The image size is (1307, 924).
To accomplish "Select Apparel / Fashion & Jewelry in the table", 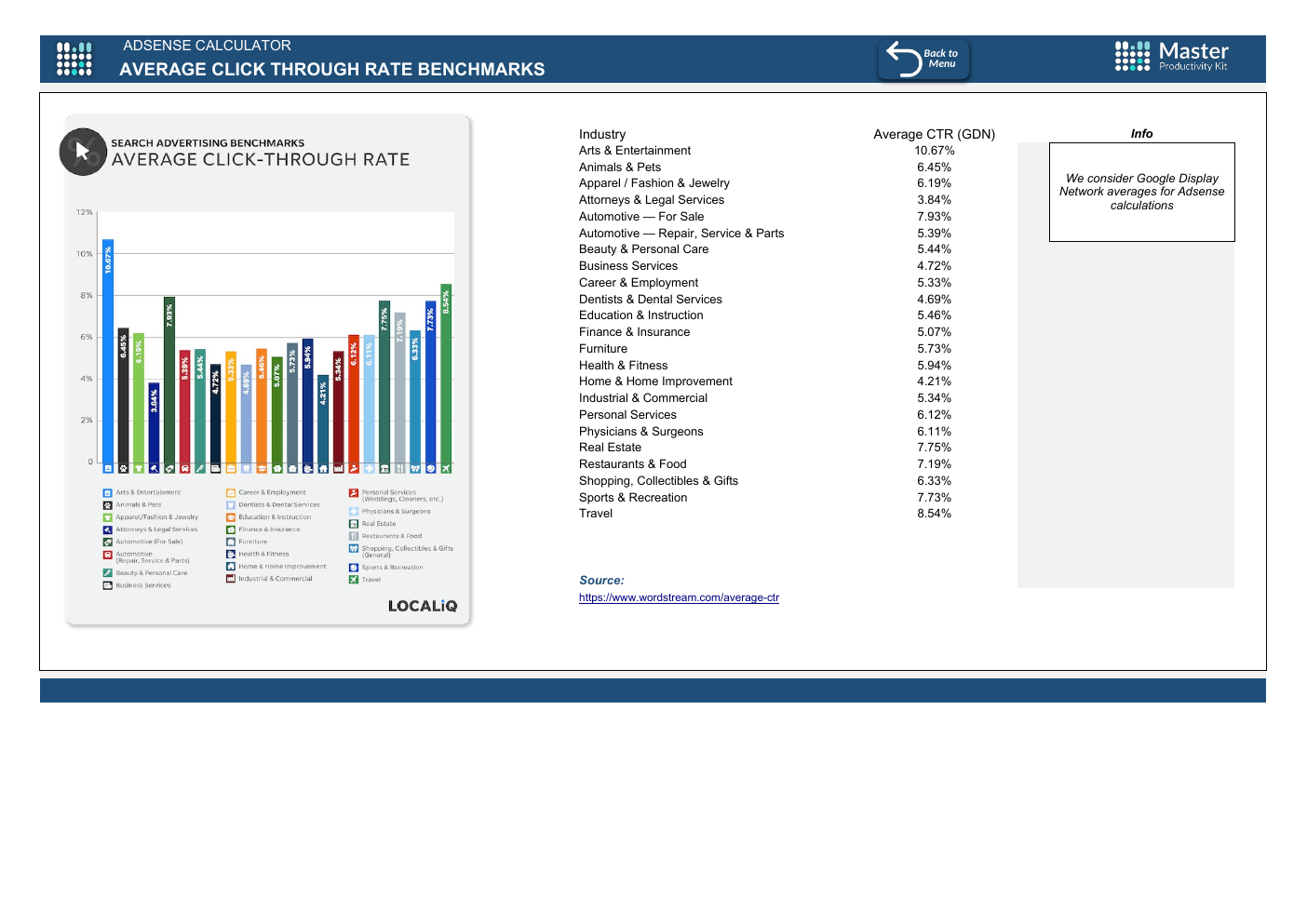I will [x=654, y=183].
